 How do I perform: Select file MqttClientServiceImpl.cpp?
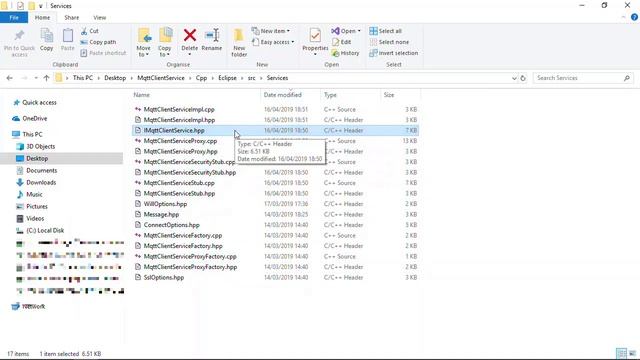(179, 109)
